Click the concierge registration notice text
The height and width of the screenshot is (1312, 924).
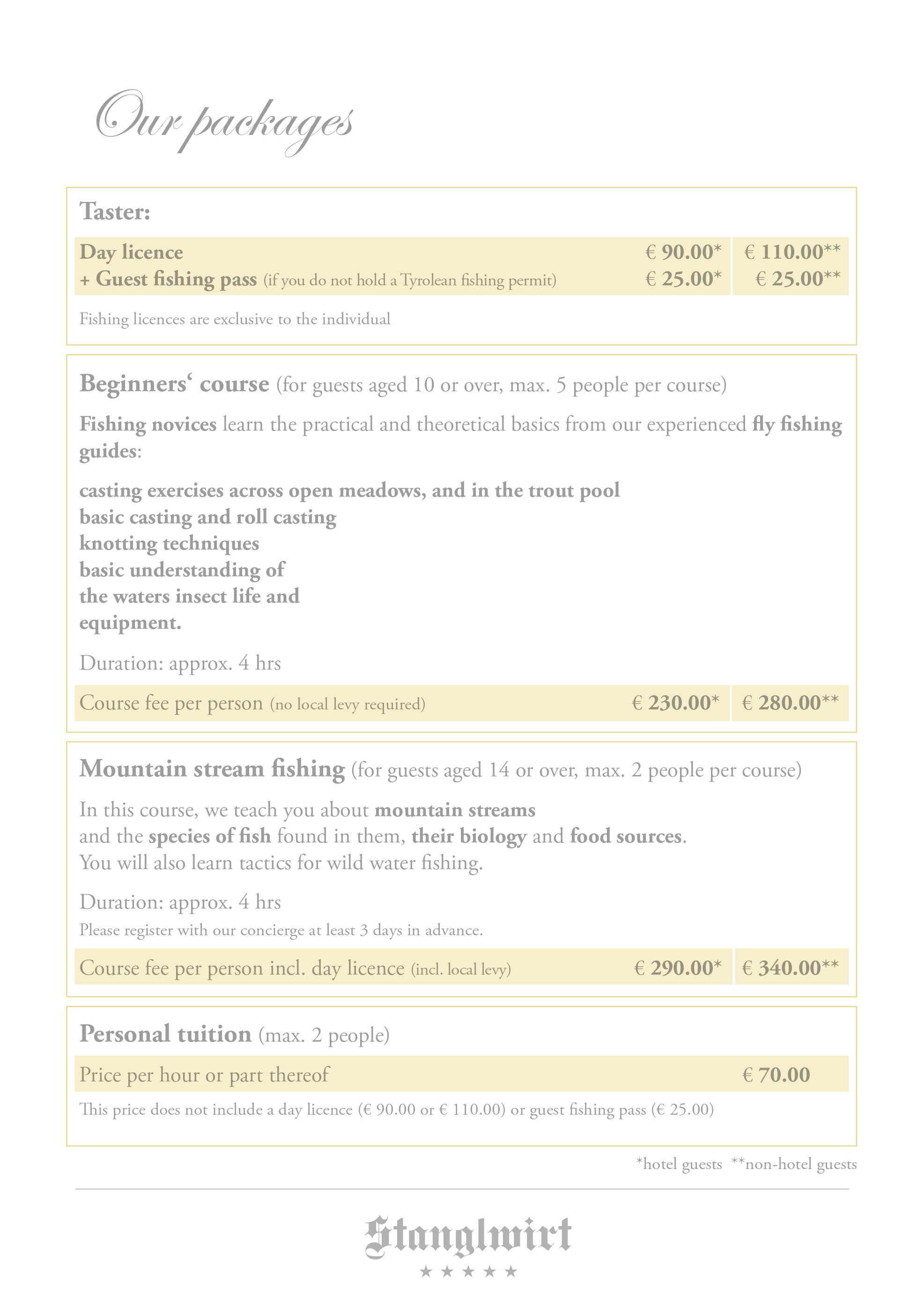281,930
